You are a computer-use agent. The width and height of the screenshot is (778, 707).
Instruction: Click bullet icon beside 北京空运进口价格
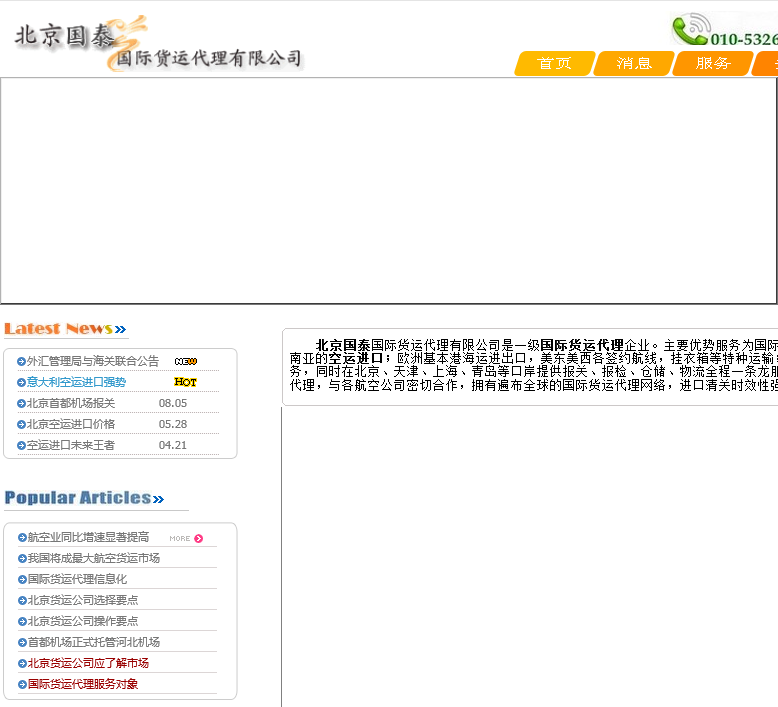pos(21,425)
